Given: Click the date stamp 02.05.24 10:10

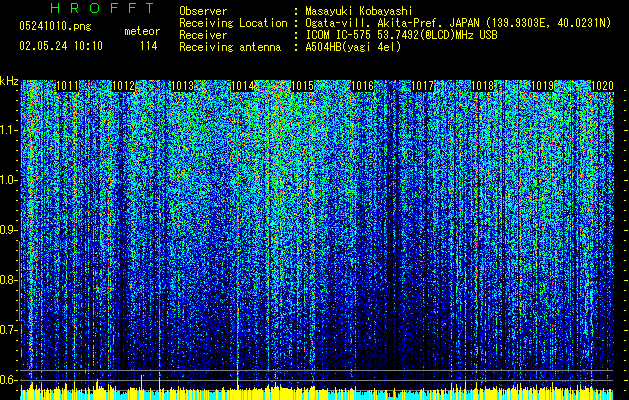Looking at the screenshot, I should pyautogui.click(x=61, y=46).
